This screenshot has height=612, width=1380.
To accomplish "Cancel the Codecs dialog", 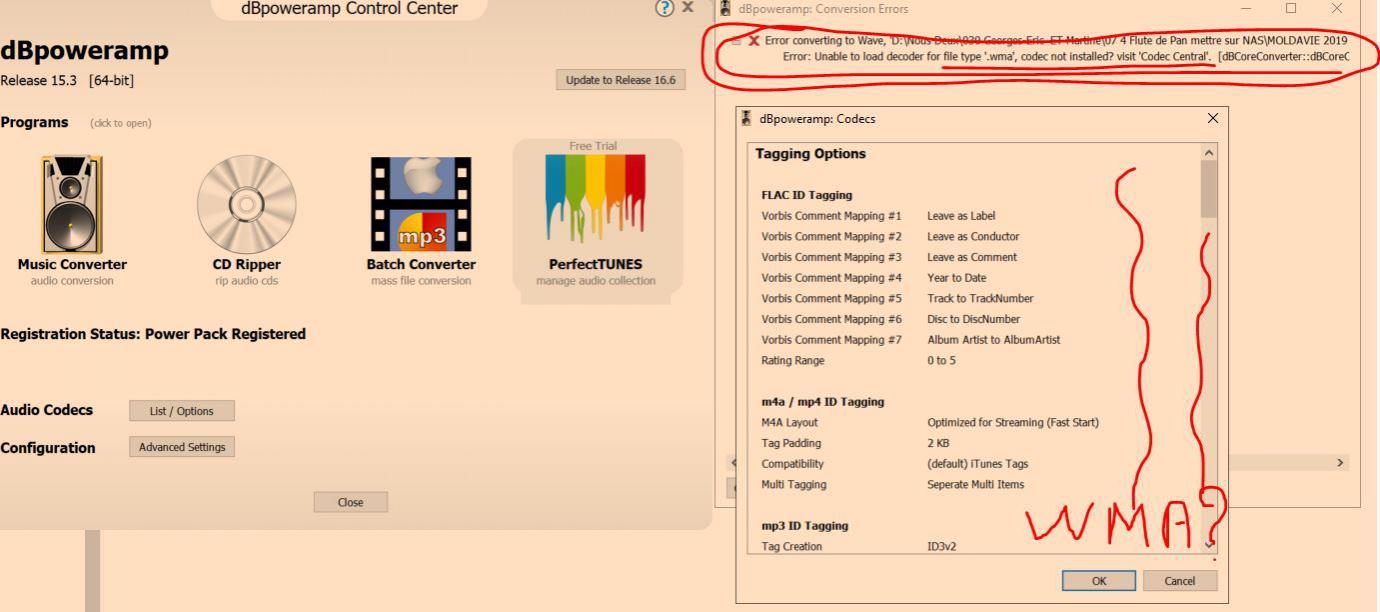I will [x=1180, y=581].
